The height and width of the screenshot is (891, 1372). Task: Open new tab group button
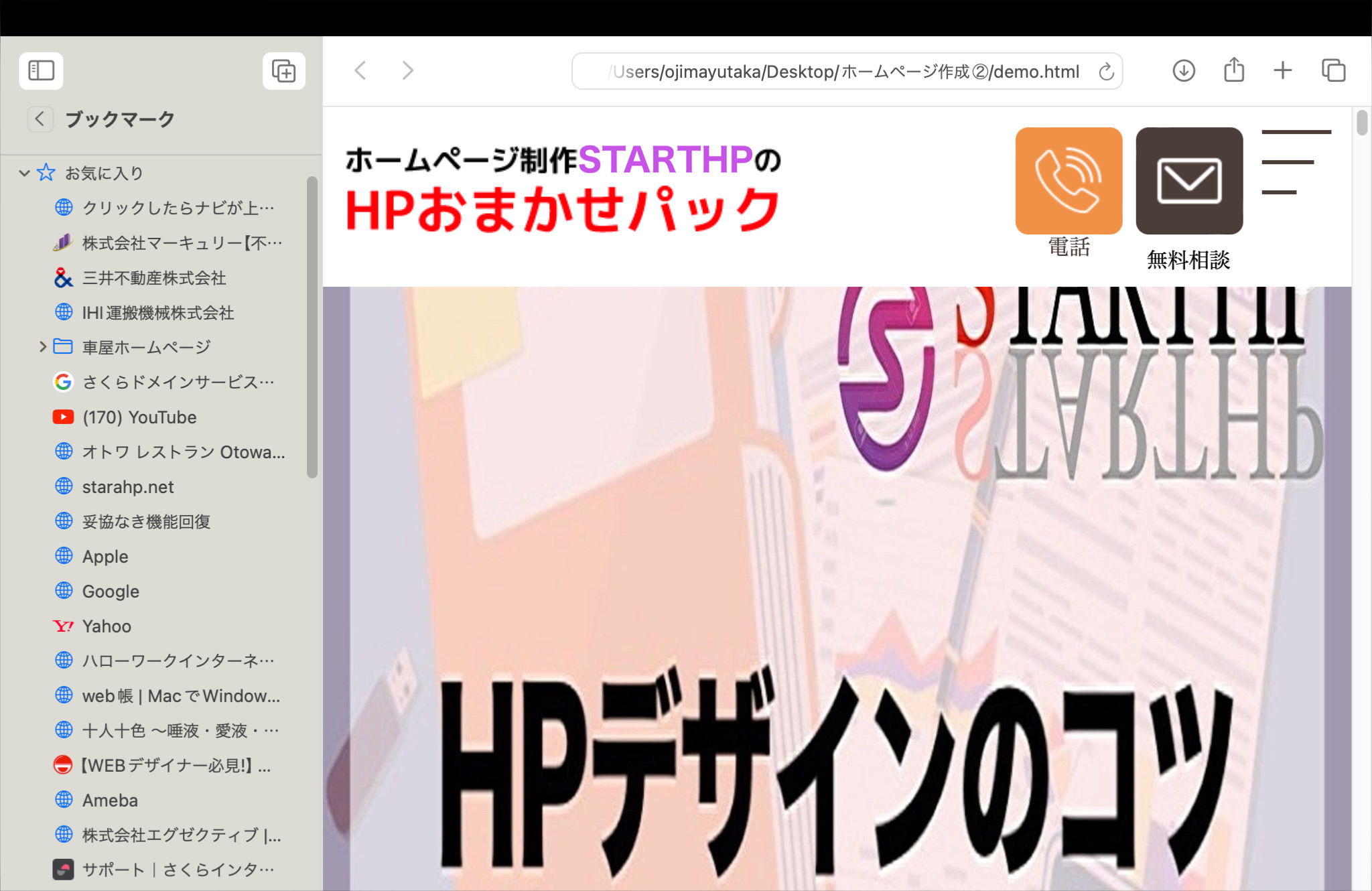(x=284, y=70)
